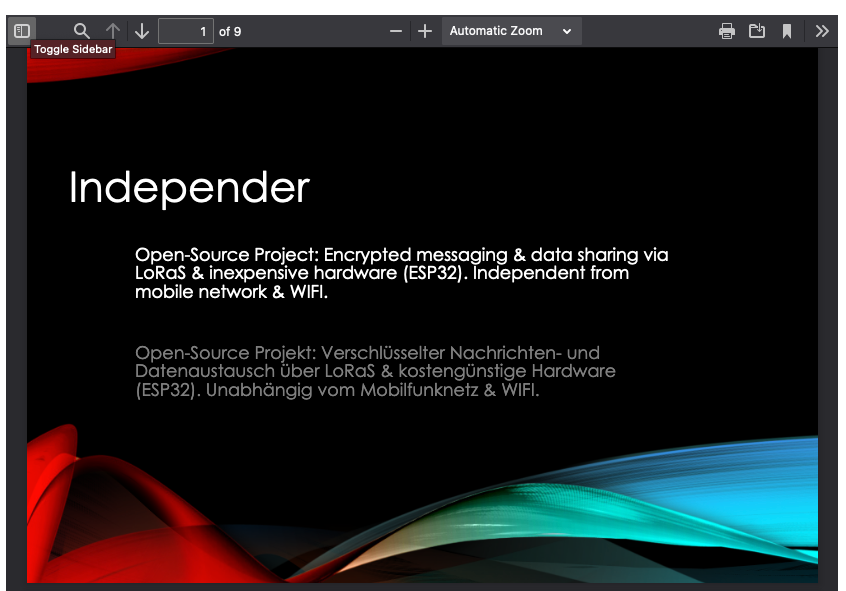Go to next page with down arrow
The height and width of the screenshot is (591, 846).
click(x=142, y=31)
